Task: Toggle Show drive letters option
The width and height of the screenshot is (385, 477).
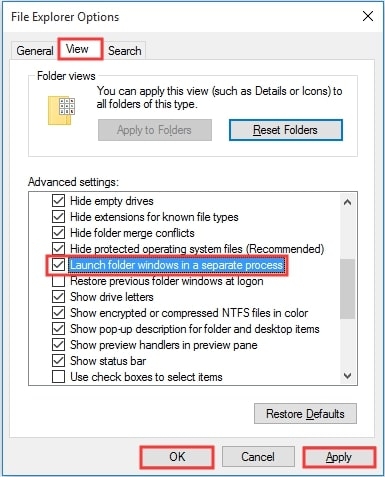Action: click(x=58, y=297)
